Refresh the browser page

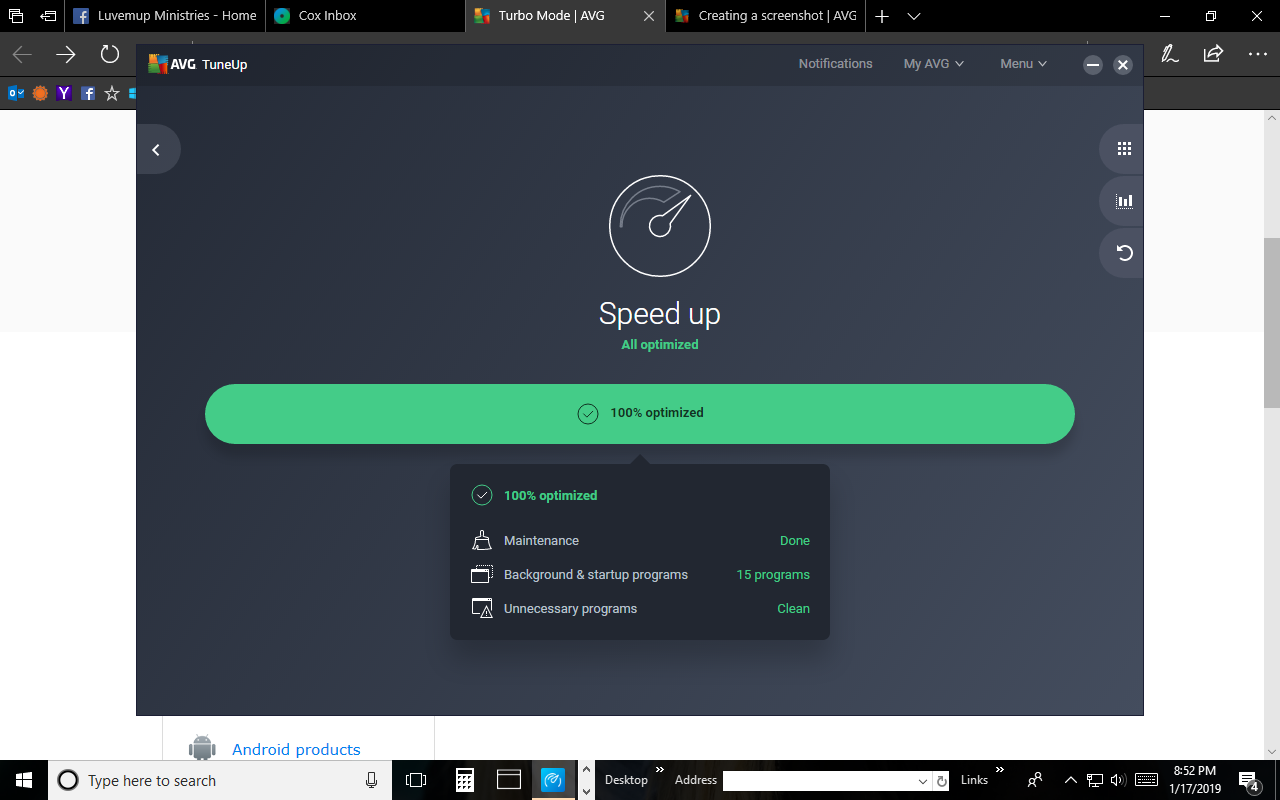click(x=109, y=54)
